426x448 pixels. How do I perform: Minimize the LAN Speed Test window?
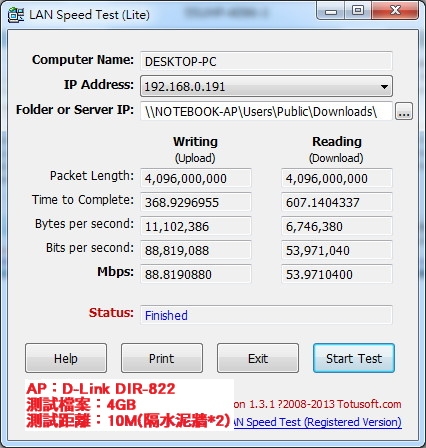pyautogui.click(x=331, y=11)
